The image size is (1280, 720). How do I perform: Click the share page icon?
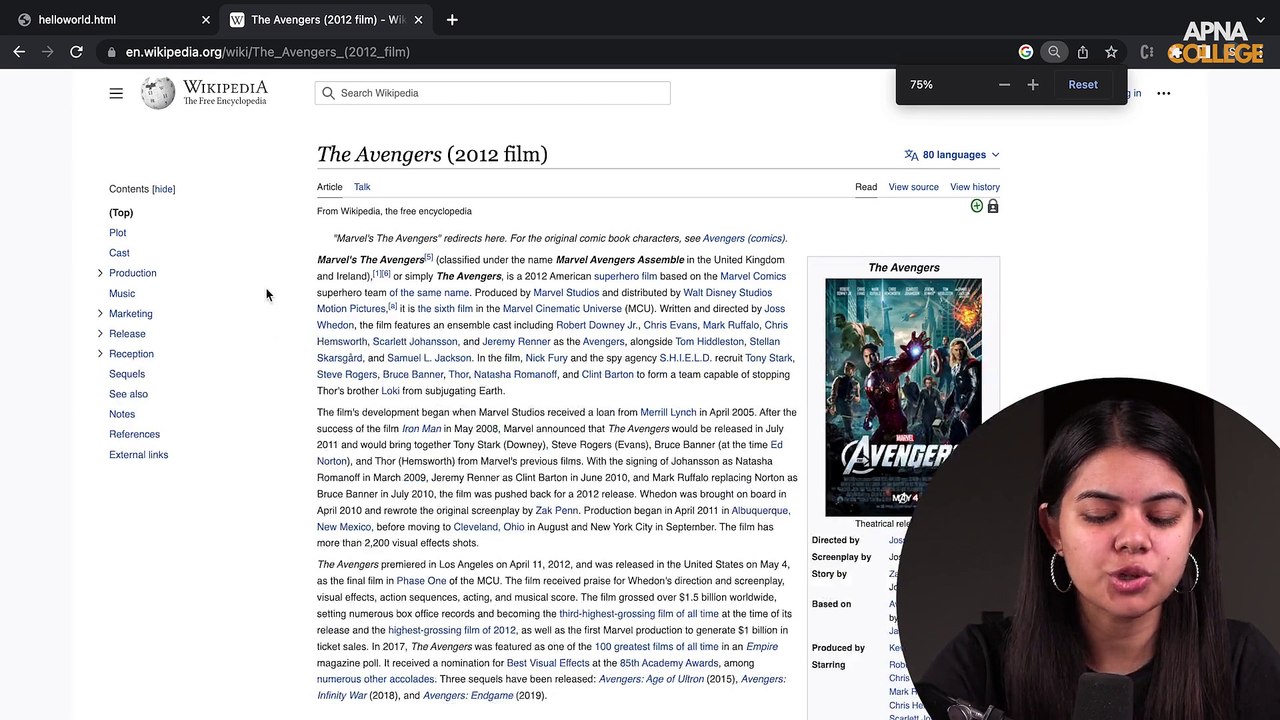click(1083, 52)
